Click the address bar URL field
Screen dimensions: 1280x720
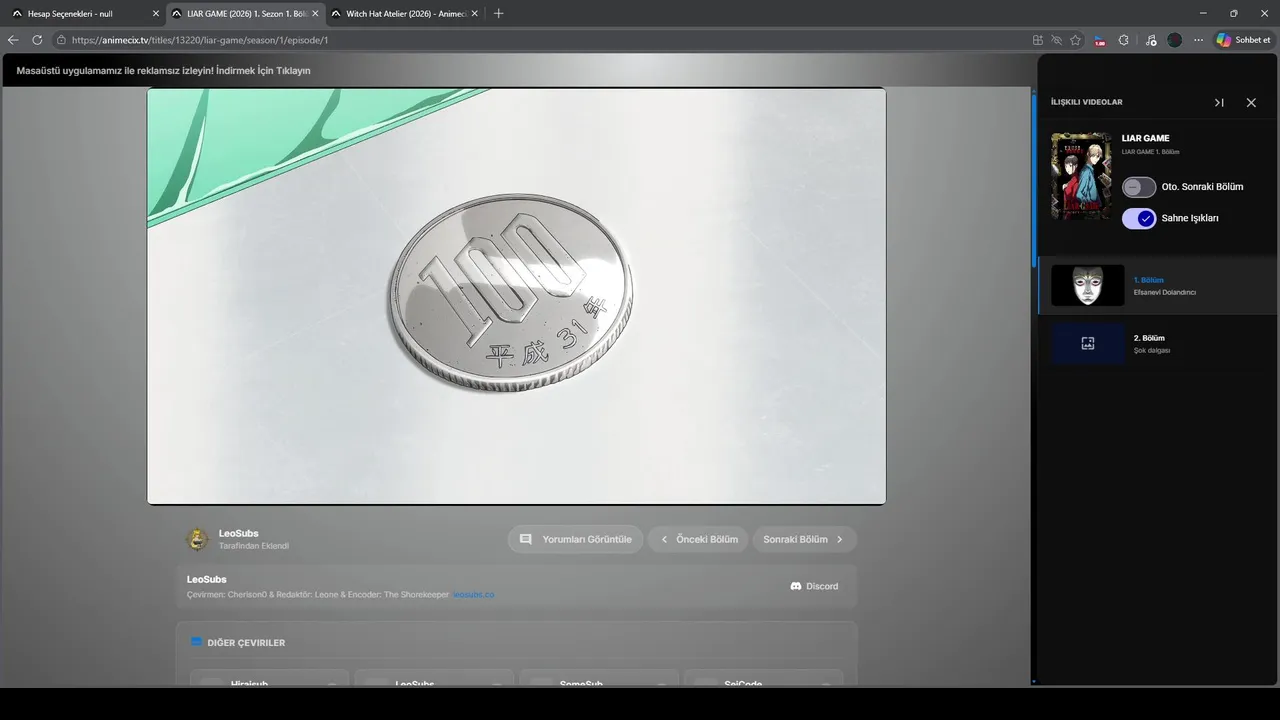coord(540,40)
